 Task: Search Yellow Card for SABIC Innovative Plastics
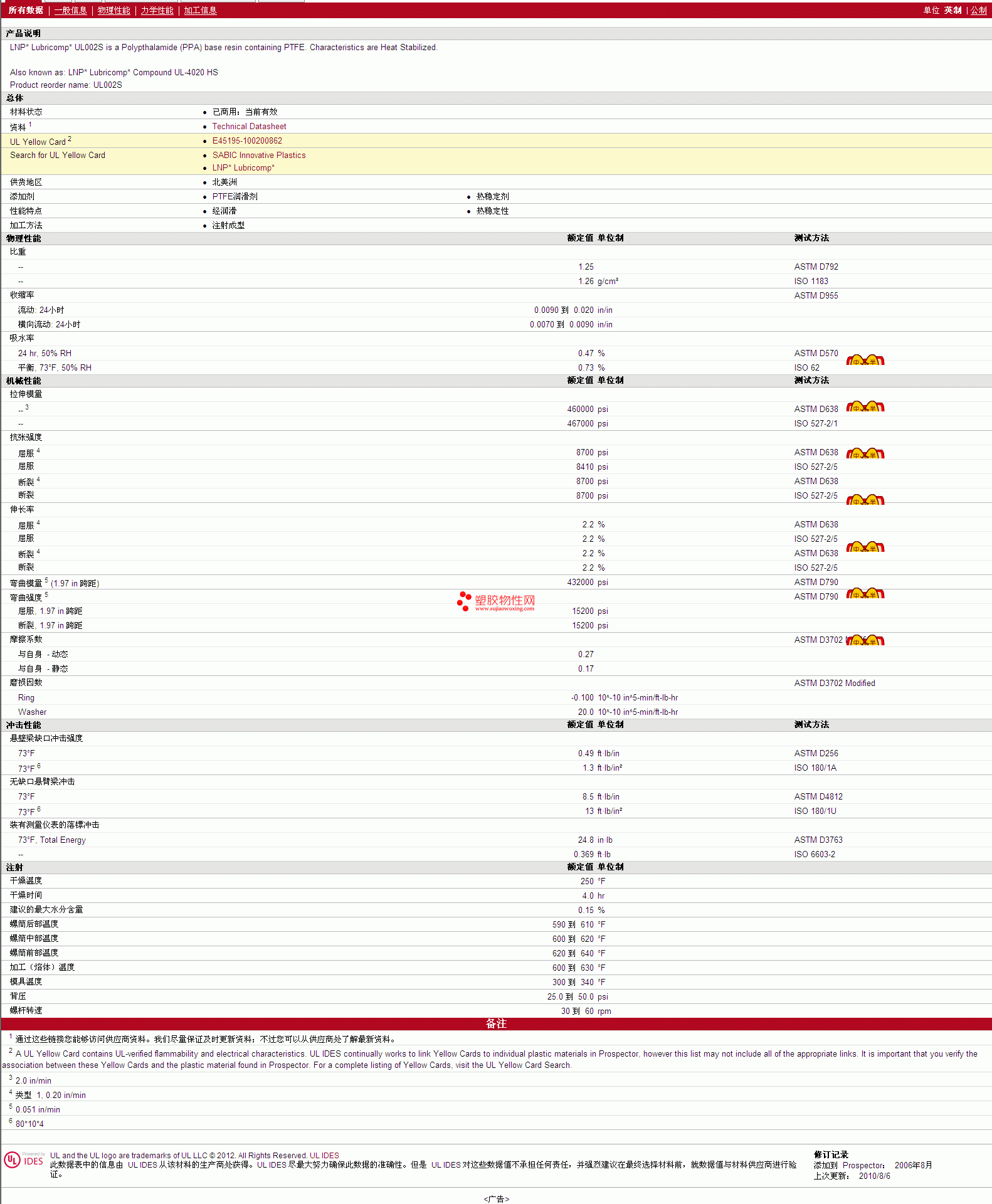259,155
